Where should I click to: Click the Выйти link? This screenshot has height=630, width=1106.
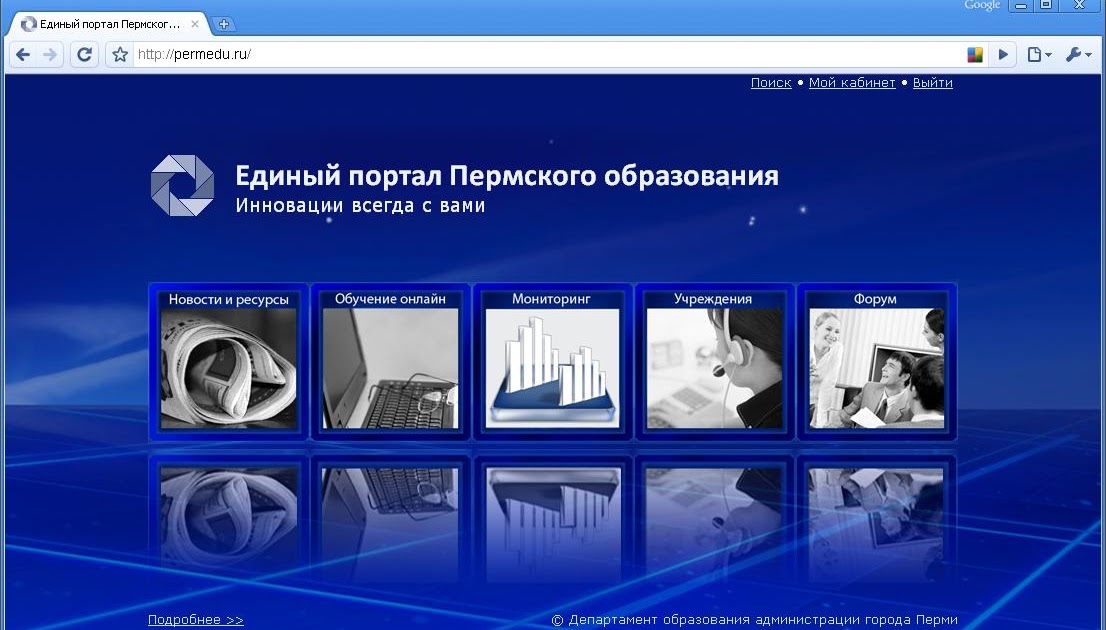point(932,83)
